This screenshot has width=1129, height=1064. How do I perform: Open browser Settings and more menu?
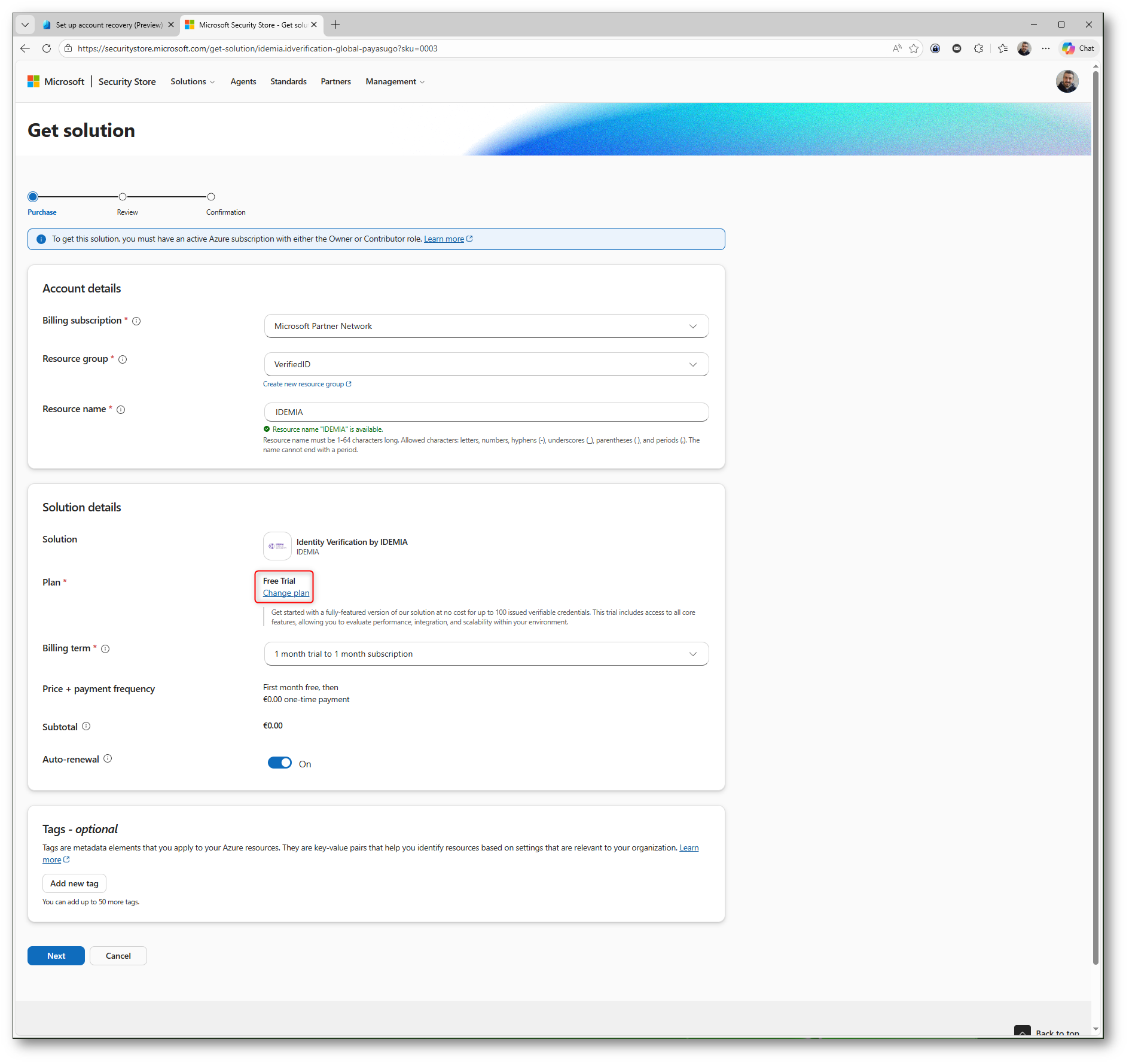1045,48
